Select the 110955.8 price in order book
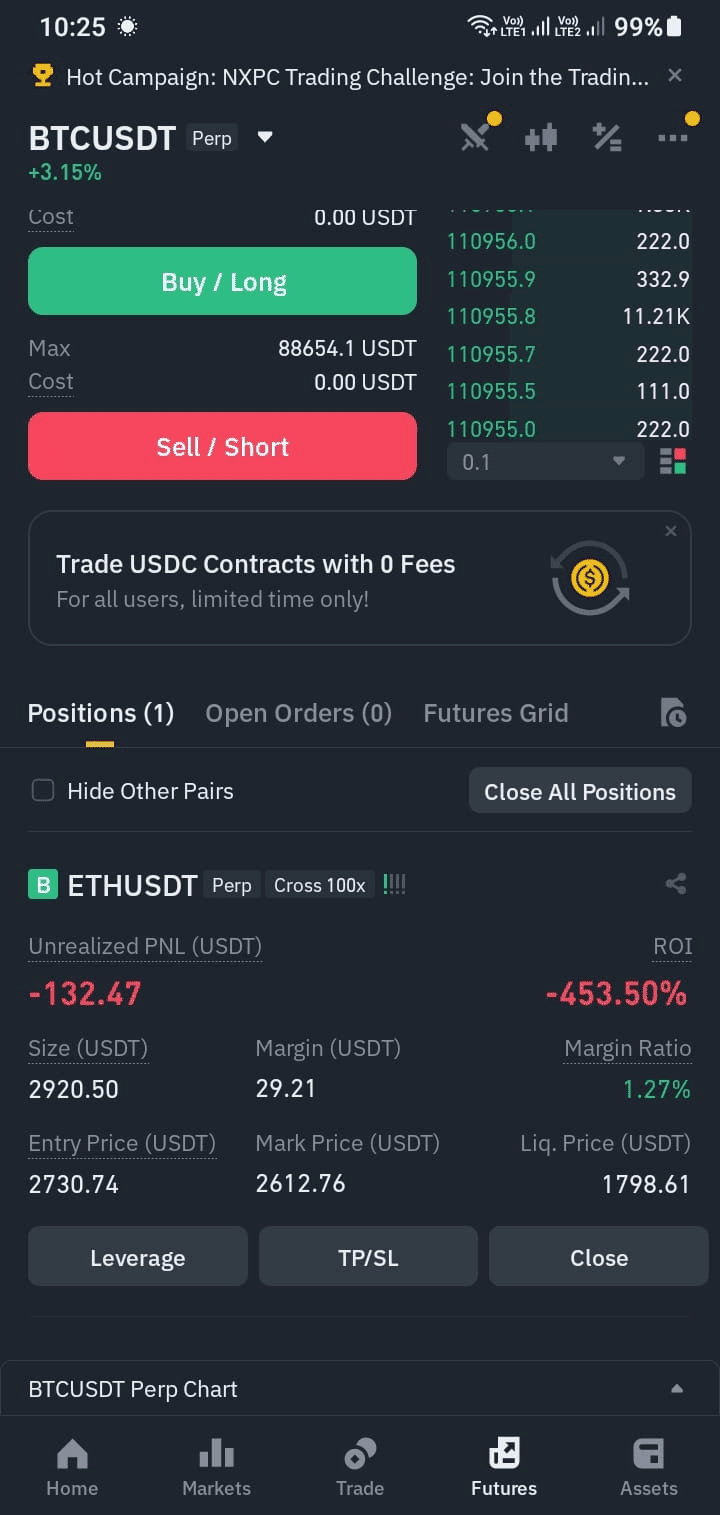 (491, 316)
